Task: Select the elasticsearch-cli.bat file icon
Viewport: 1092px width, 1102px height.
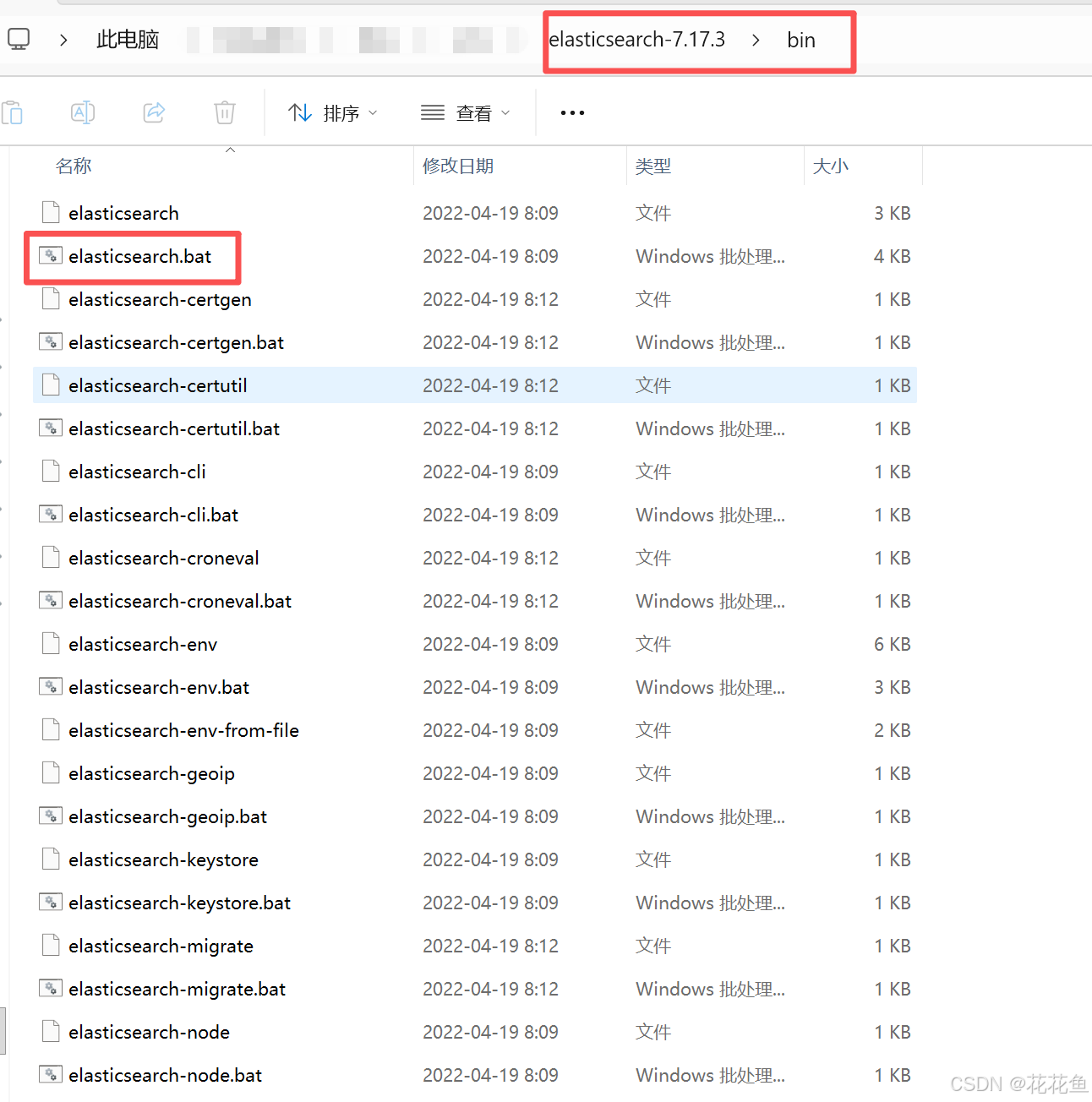Action: 51,515
